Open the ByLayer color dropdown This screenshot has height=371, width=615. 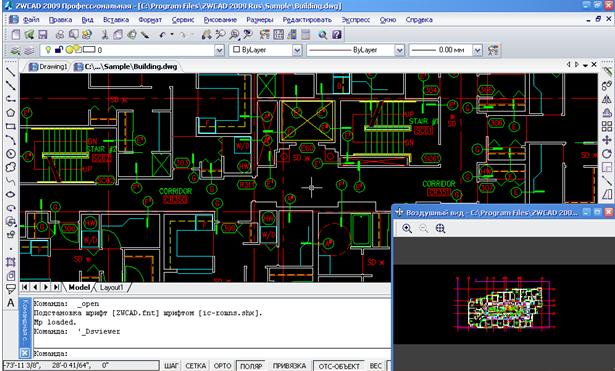click(x=297, y=50)
